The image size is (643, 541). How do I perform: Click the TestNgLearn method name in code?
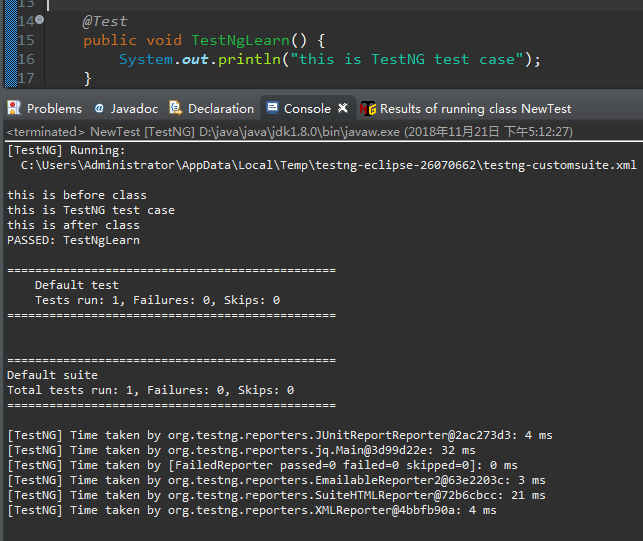(x=240, y=40)
